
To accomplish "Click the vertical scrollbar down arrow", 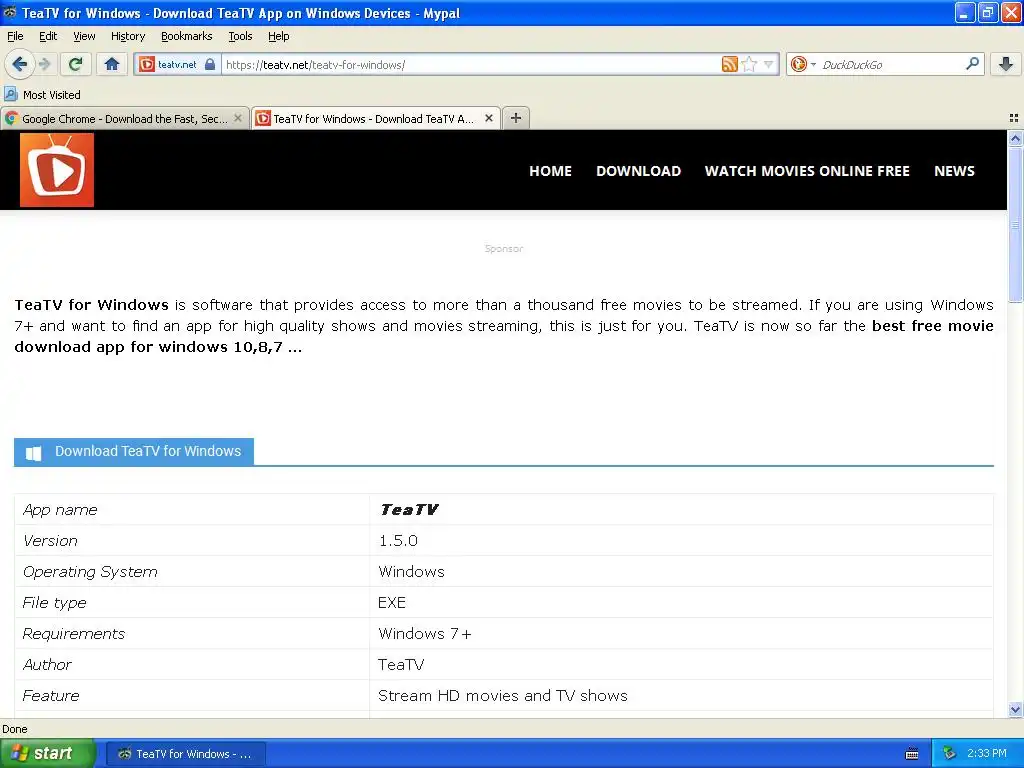I will 1015,709.
